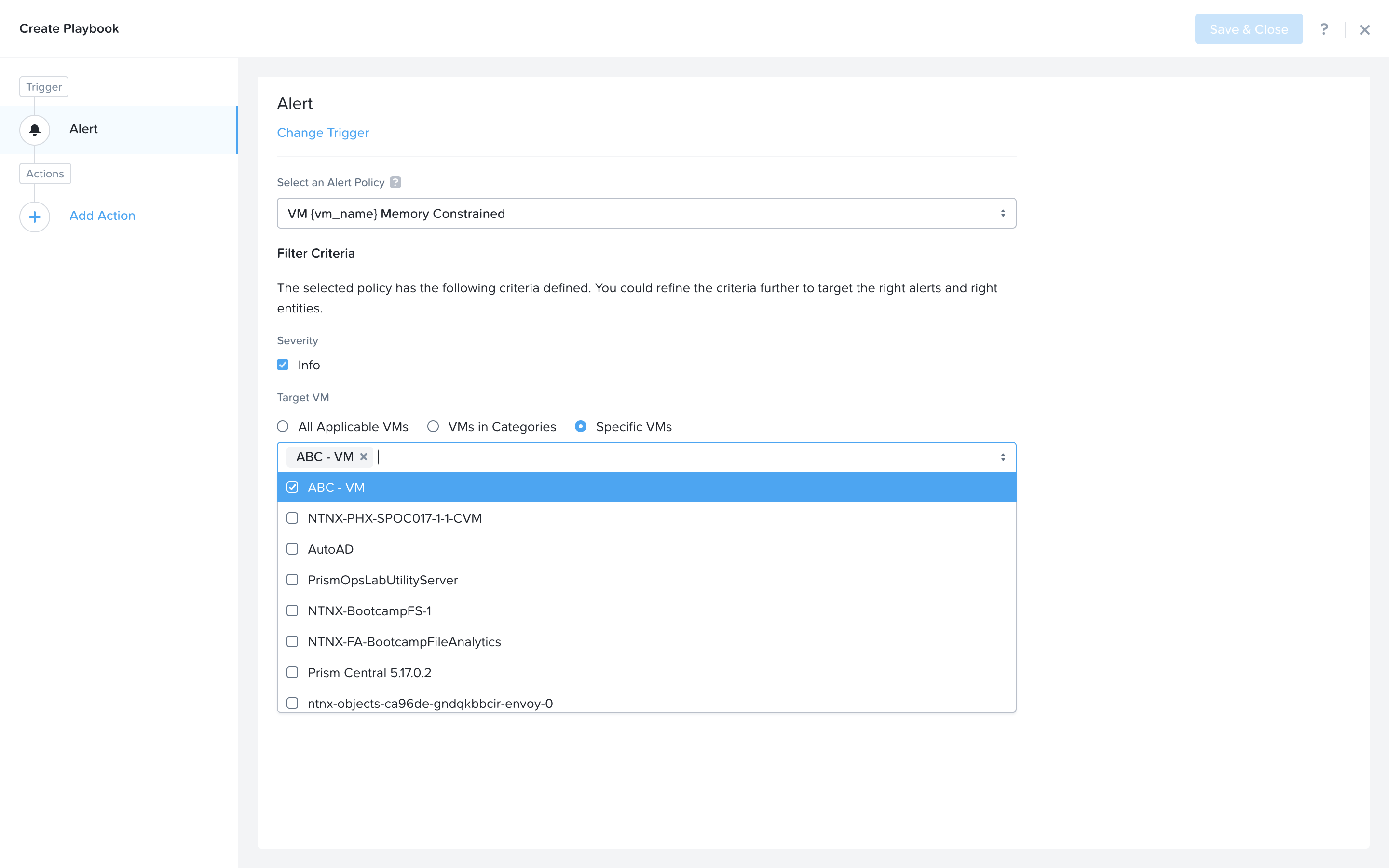The image size is (1389, 868).
Task: Close the Create Playbook dialog
Action: click(1364, 30)
